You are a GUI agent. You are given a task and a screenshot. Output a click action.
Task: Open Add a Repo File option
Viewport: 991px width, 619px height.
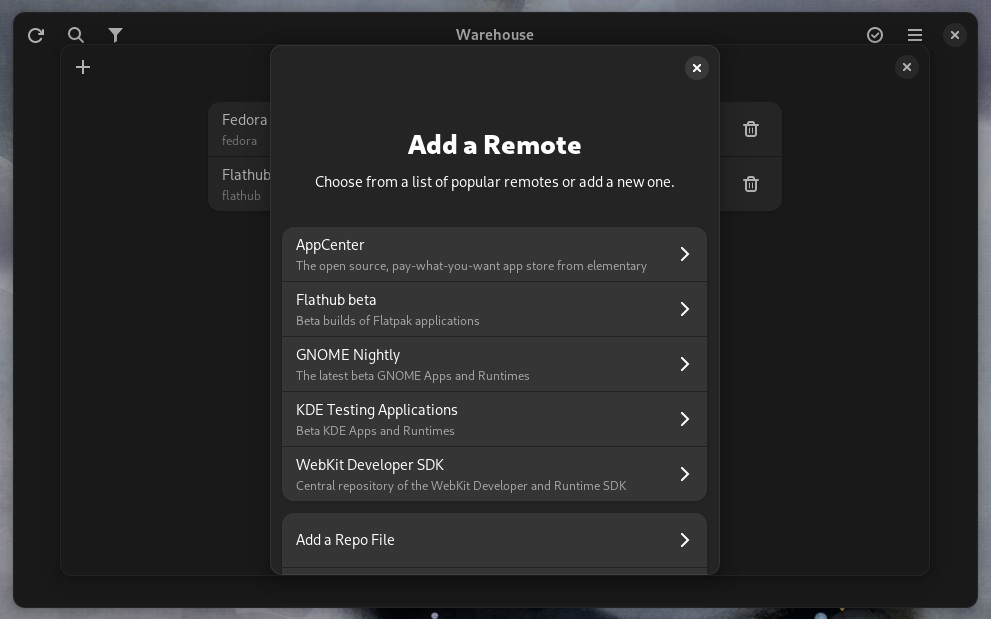coord(494,540)
